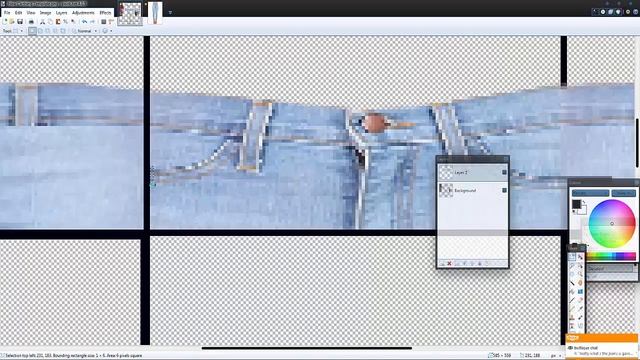Image resolution: width=640 pixels, height=360 pixels.
Task: Select the Zoom magnifier tool
Action: pyautogui.click(x=580, y=274)
